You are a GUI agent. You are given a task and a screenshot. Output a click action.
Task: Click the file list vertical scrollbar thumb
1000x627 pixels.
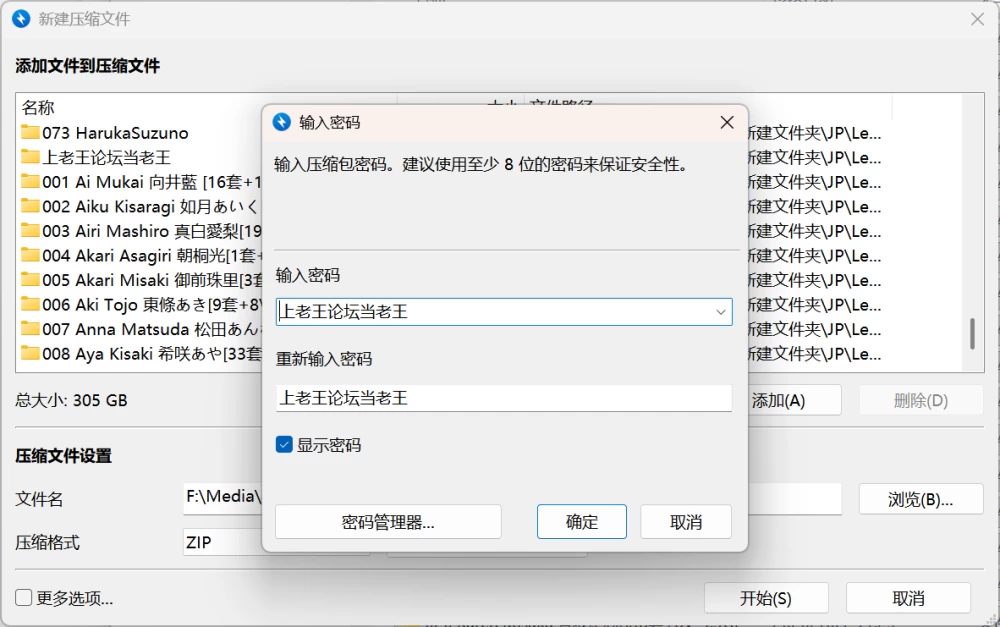[972, 334]
